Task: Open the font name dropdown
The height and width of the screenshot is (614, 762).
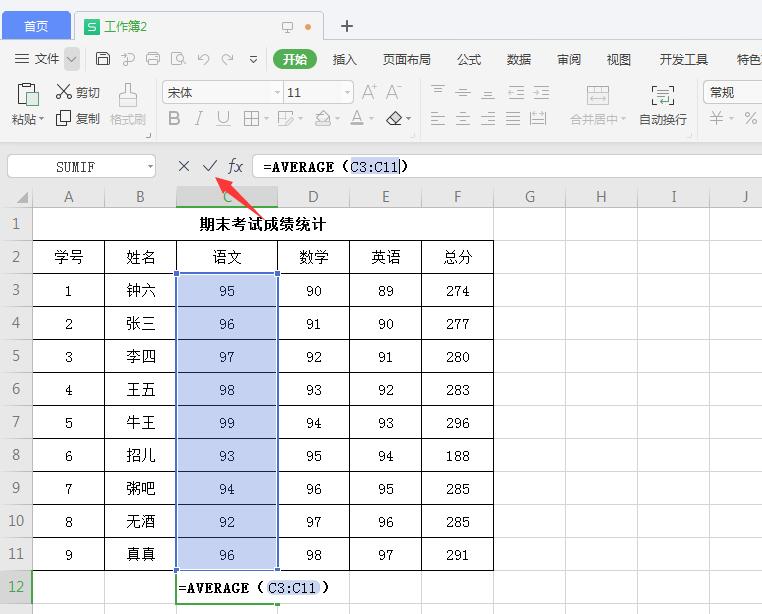Action: pos(277,92)
